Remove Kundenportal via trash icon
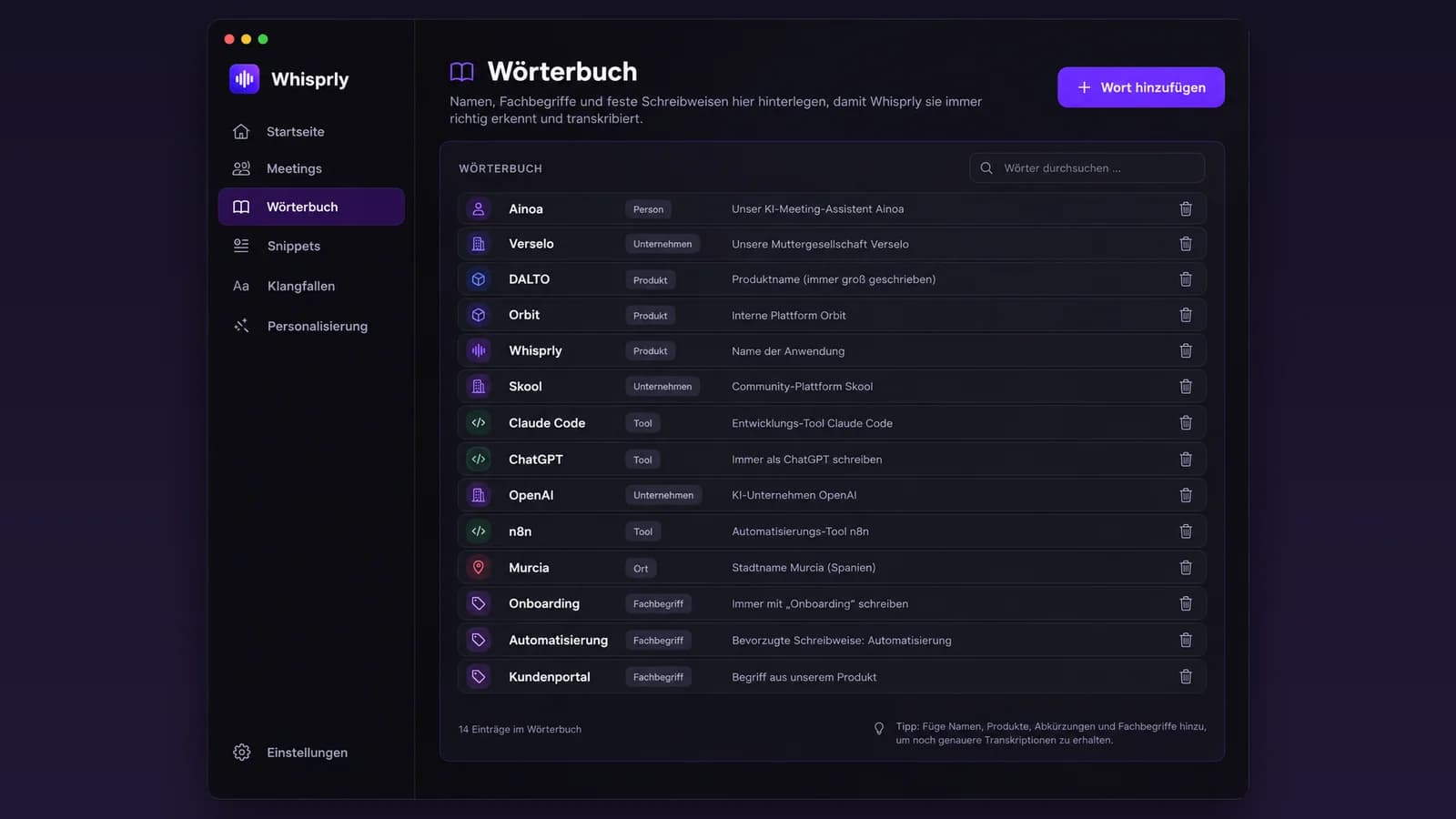The width and height of the screenshot is (1456, 819). click(1186, 677)
